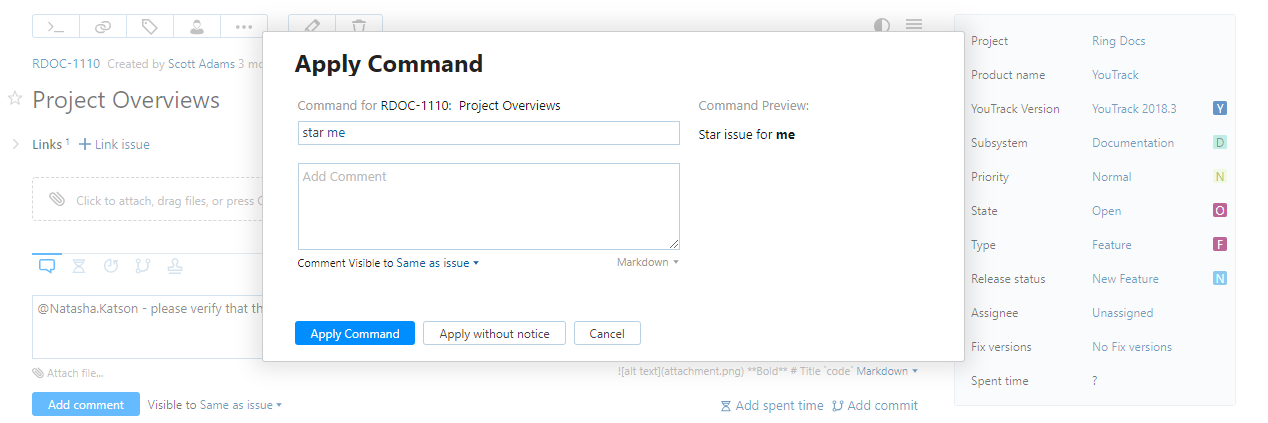Screen dimensions: 1268x423
Task: Open the Markdown dropdown in the dialog
Action: (648, 262)
